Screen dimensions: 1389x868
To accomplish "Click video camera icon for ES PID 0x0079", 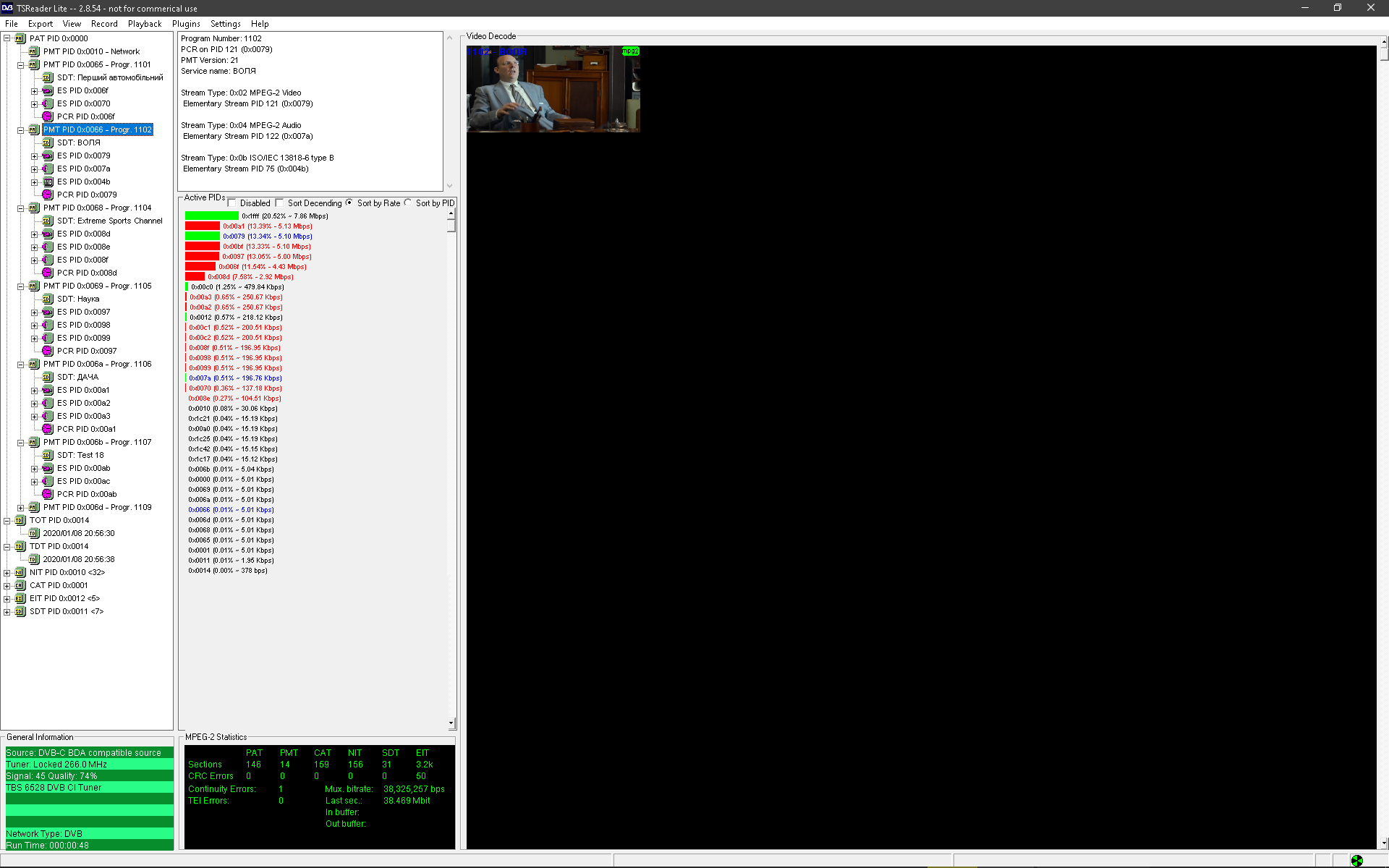I will (x=48, y=156).
